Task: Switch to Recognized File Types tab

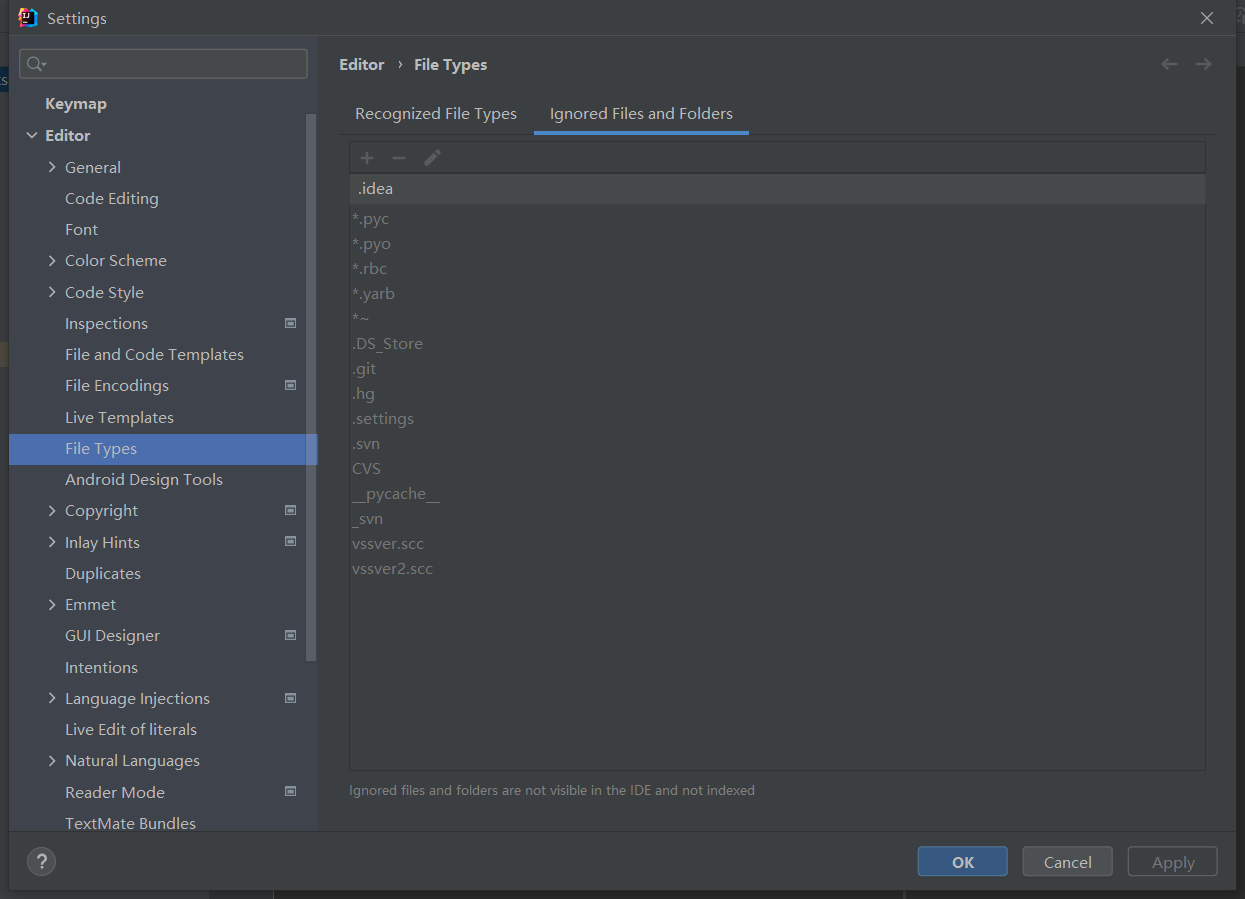Action: pyautogui.click(x=436, y=114)
